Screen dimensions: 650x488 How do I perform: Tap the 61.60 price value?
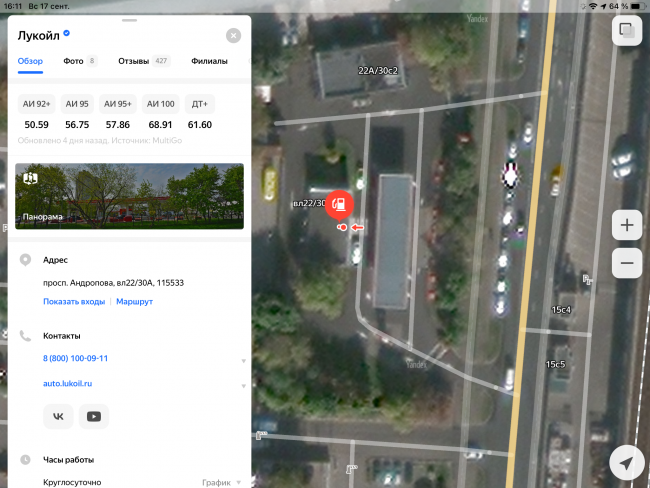200,125
